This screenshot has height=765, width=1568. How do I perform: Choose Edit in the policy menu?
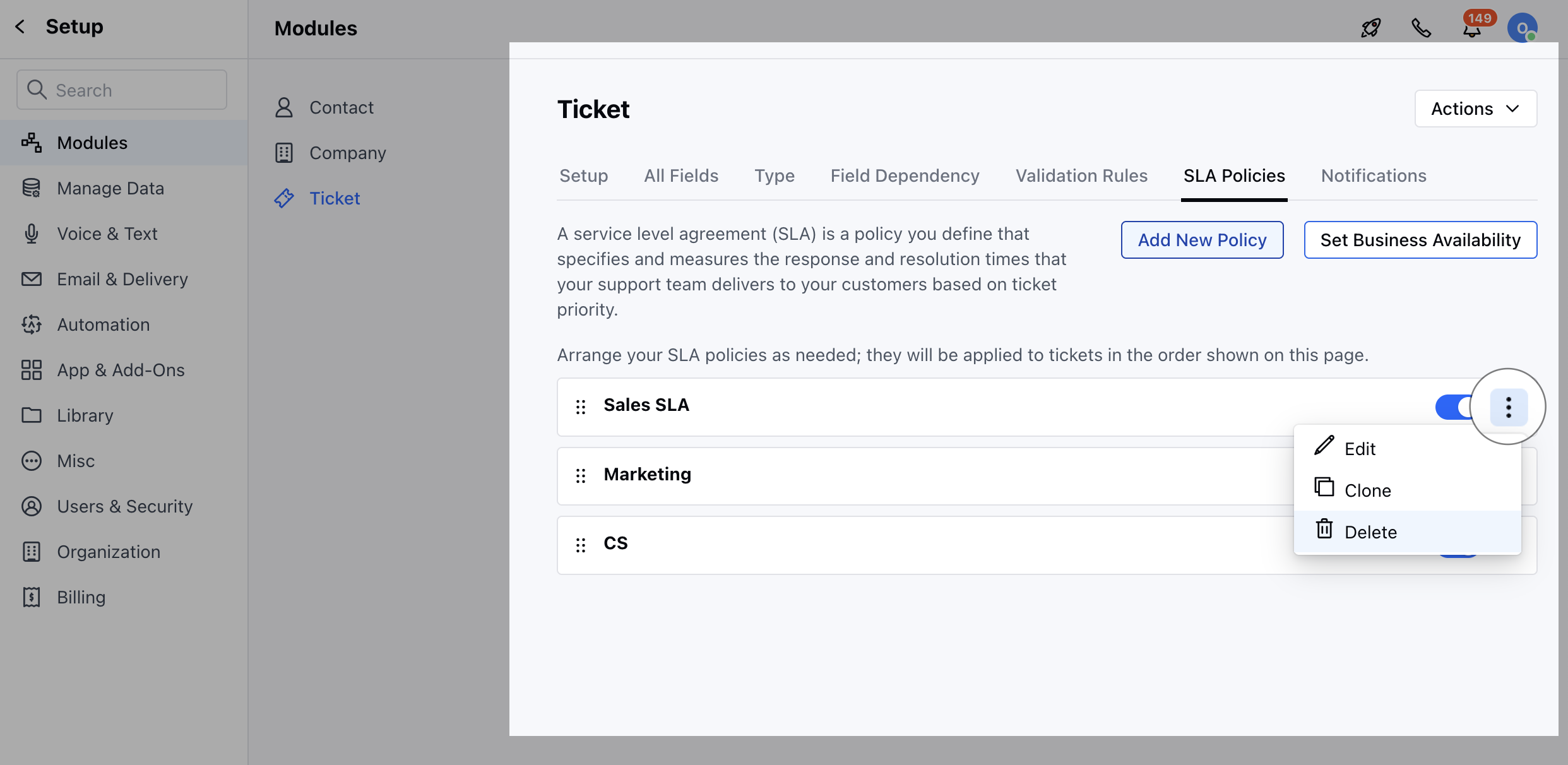pos(1360,449)
